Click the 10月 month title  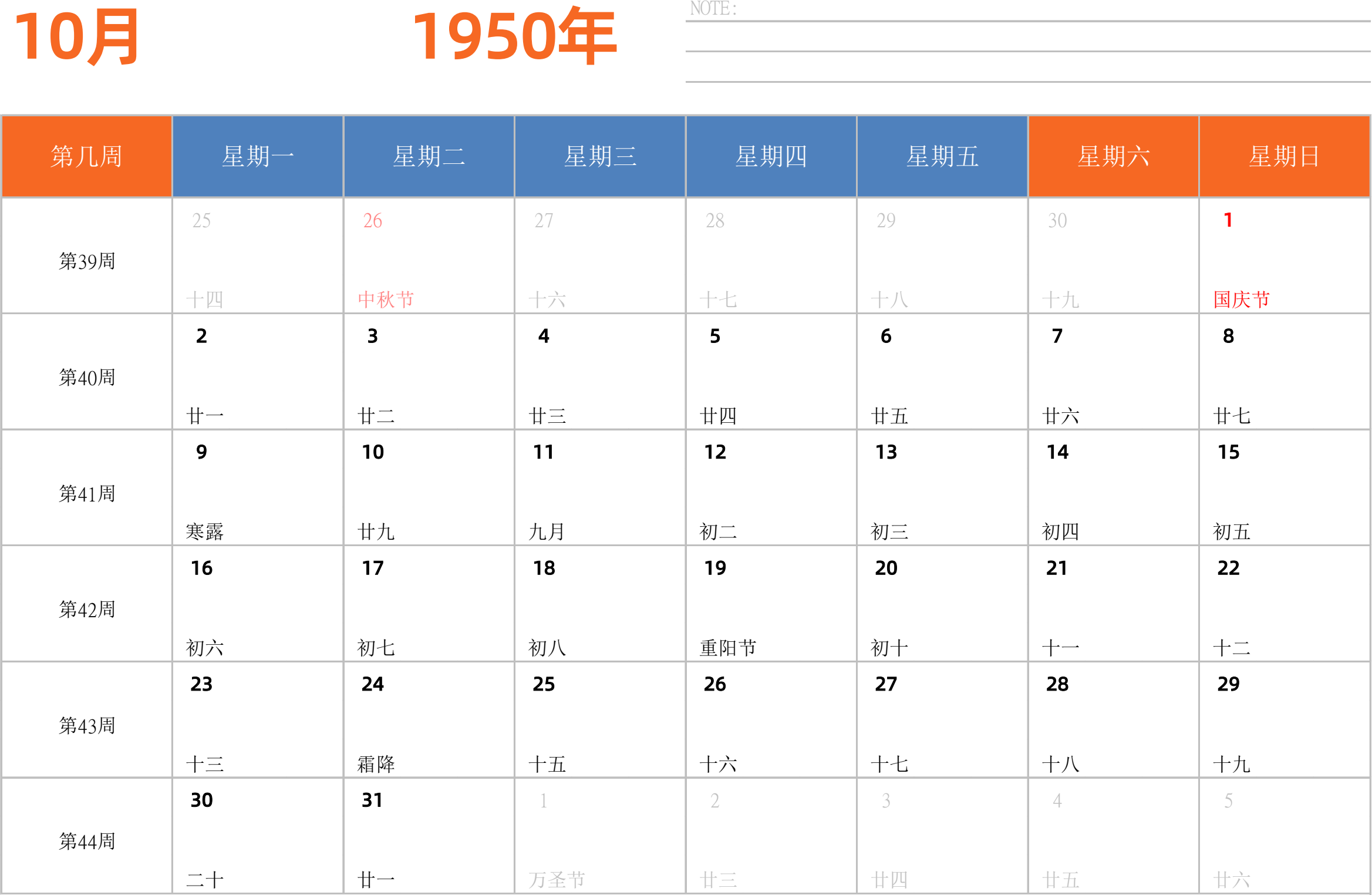(76, 36)
